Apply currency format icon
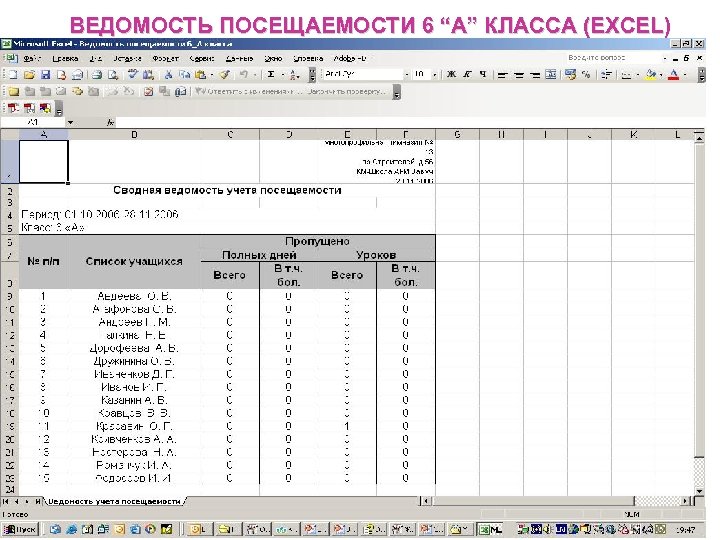This screenshot has width=720, height=540. click(570, 74)
